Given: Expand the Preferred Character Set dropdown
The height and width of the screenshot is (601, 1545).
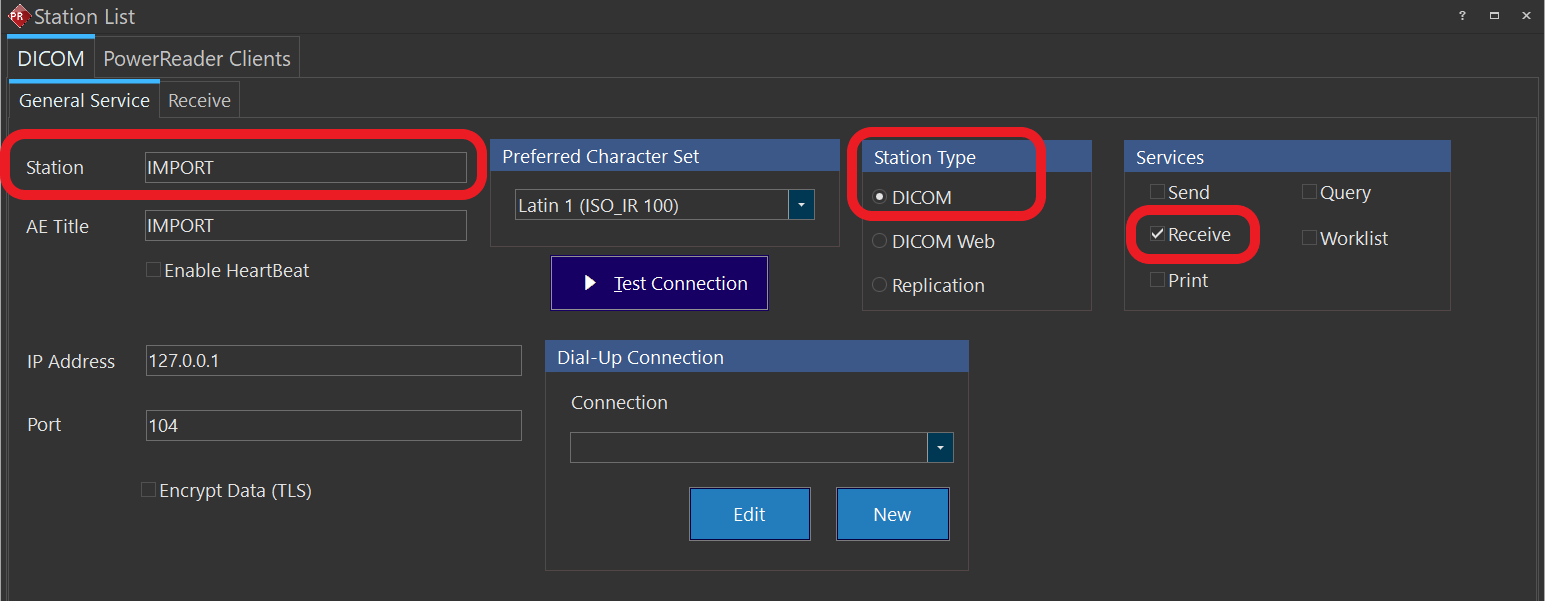Looking at the screenshot, I should (801, 206).
